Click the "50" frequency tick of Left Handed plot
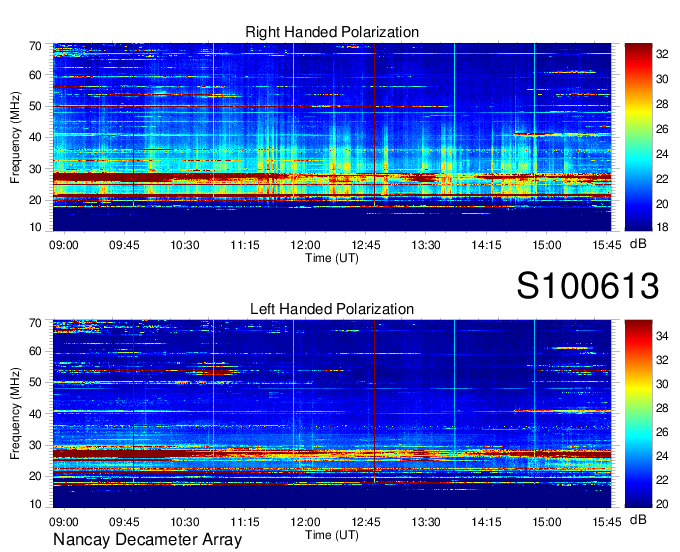The image size is (680, 552). [x=35, y=382]
